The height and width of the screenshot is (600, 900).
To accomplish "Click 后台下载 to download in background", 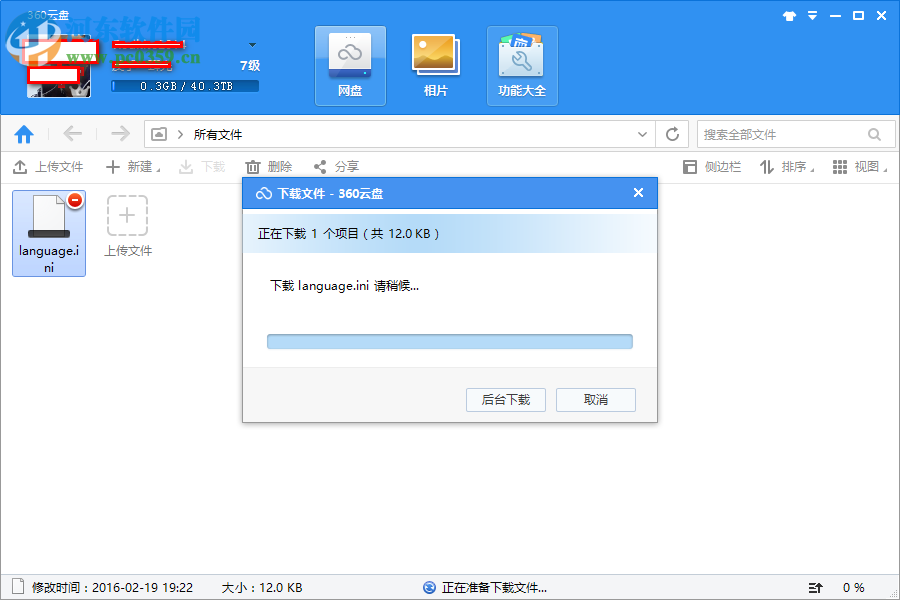I will point(505,399).
